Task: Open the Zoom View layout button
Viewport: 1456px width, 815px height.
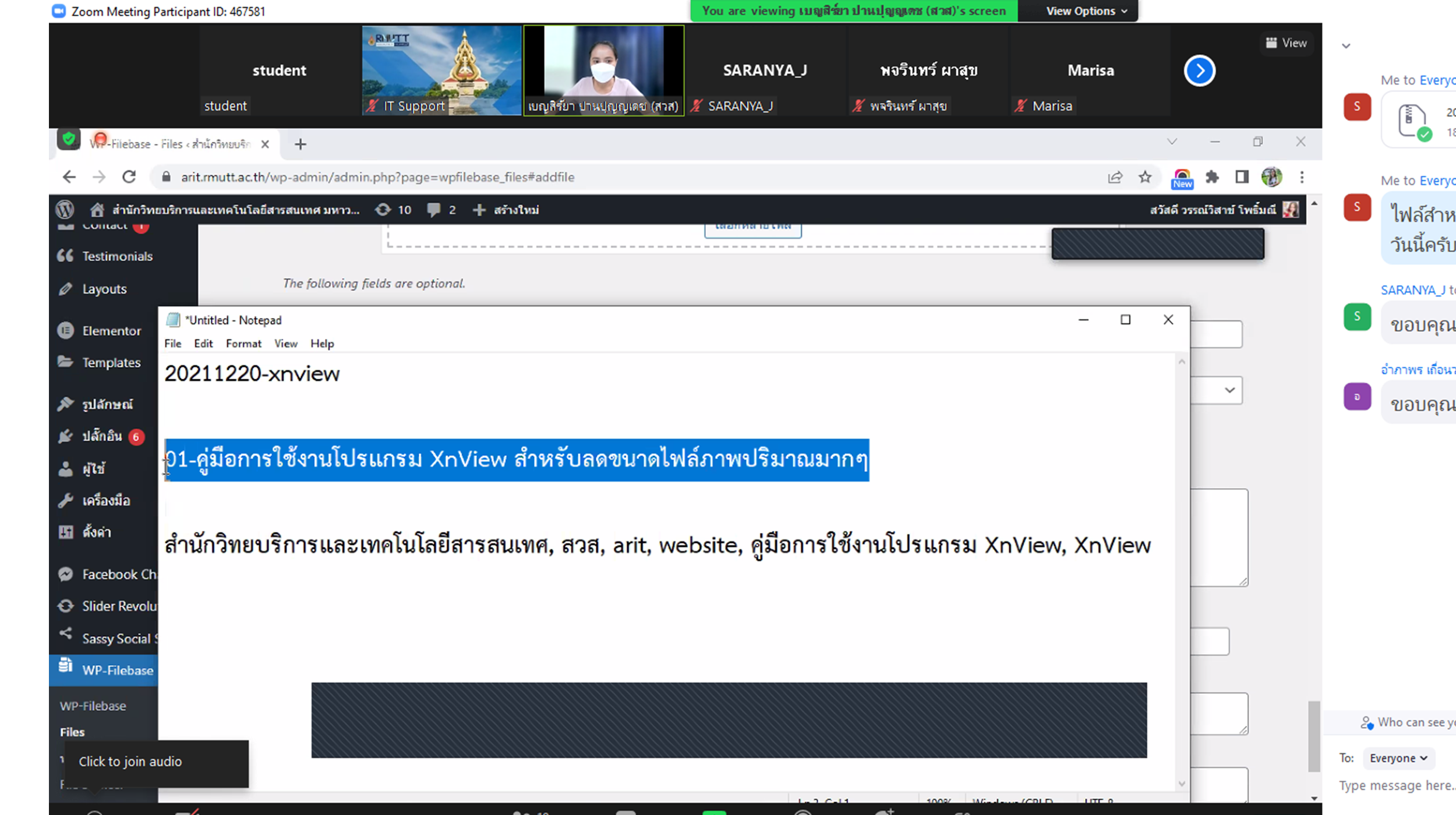Action: click(x=1287, y=43)
